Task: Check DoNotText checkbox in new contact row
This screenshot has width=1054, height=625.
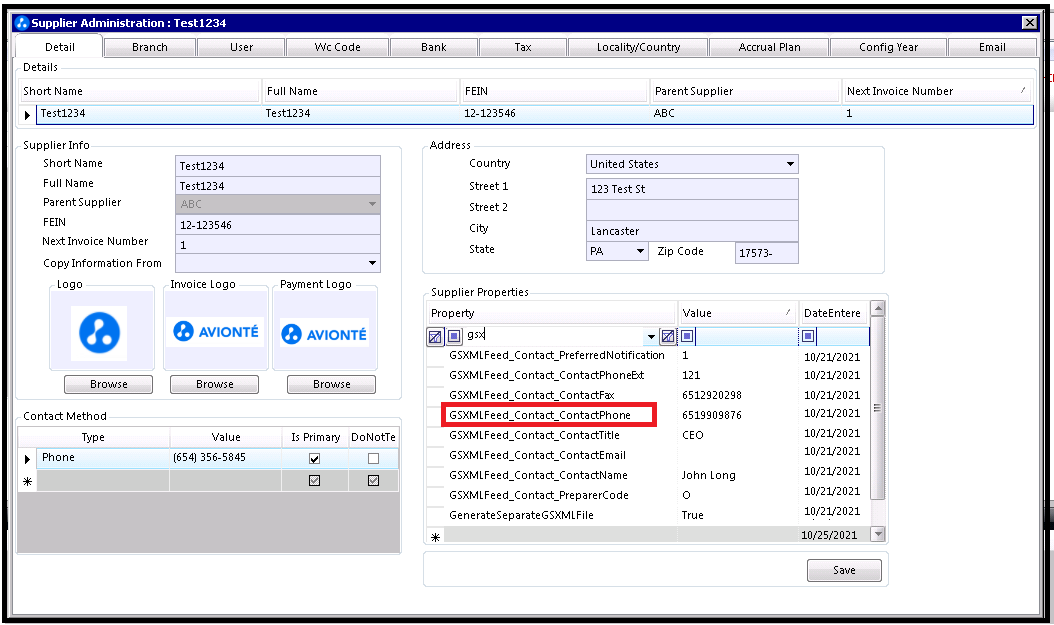Action: point(374,481)
